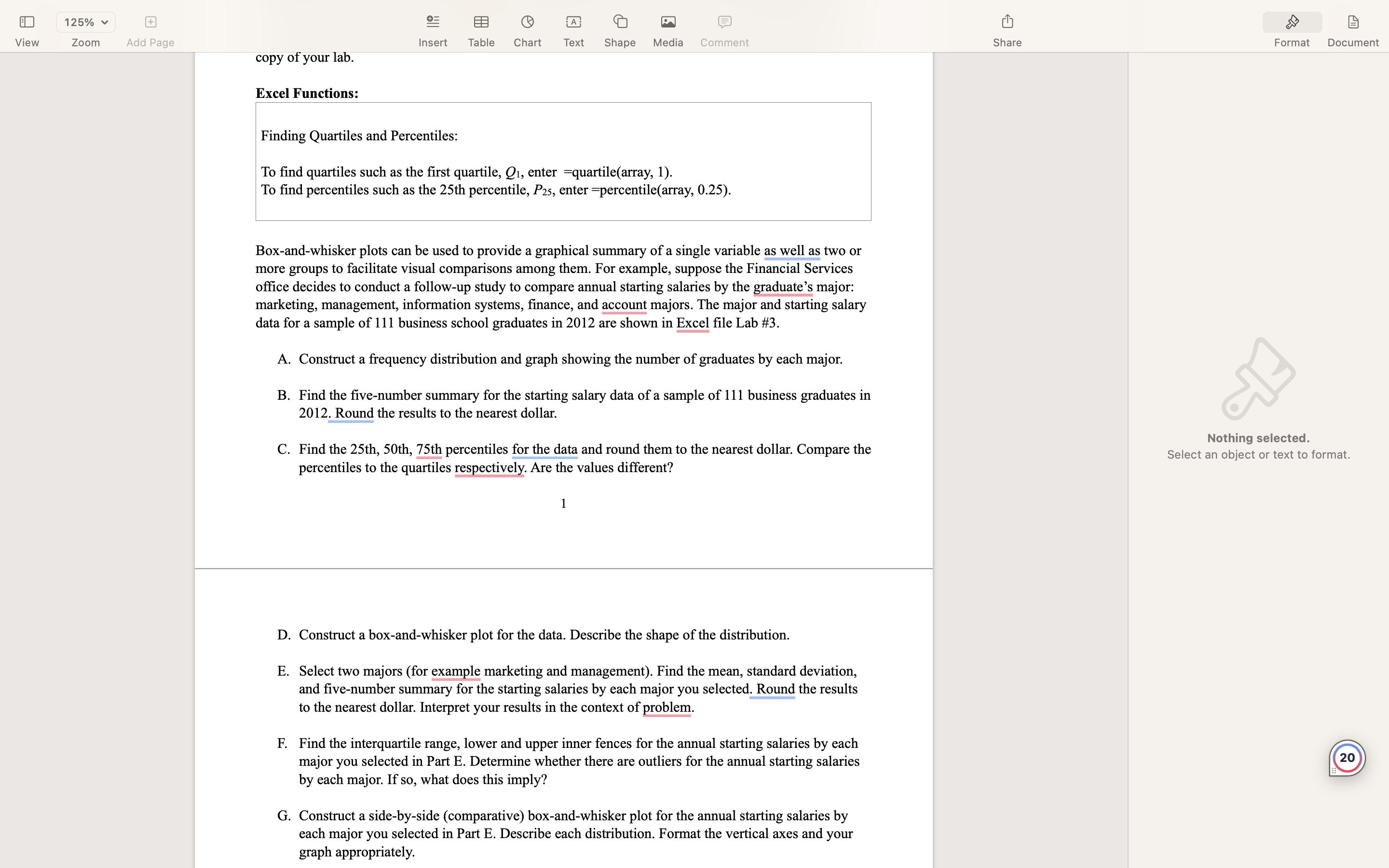The image size is (1389, 868).
Task: Click the grammar-flagged phrase 'as well as'
Action: [x=791, y=251]
